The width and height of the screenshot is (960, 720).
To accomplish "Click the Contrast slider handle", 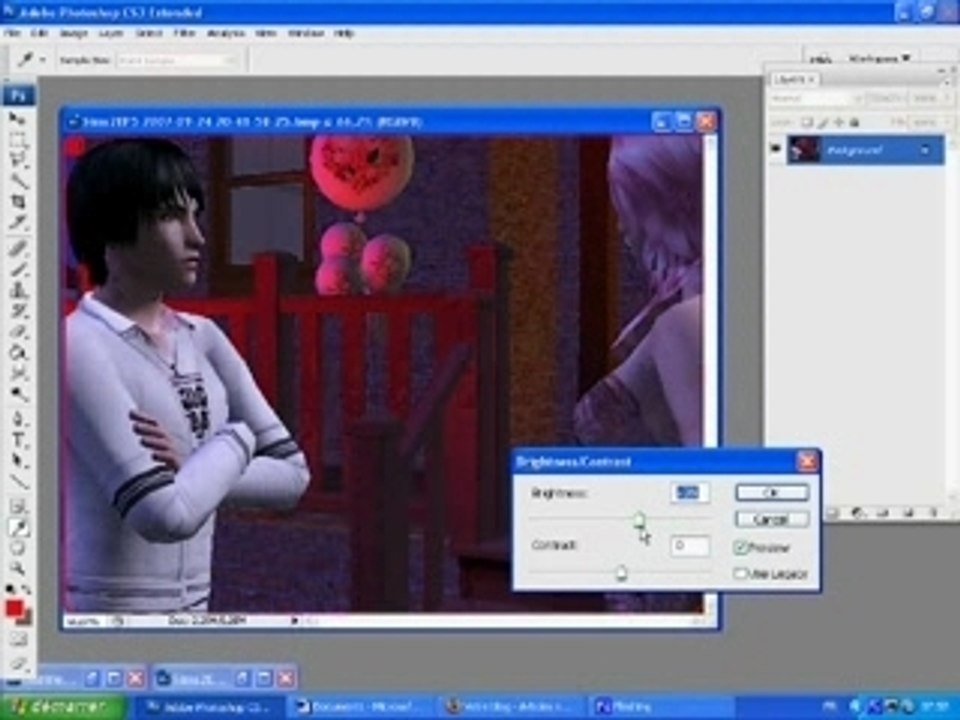I will tap(621, 573).
